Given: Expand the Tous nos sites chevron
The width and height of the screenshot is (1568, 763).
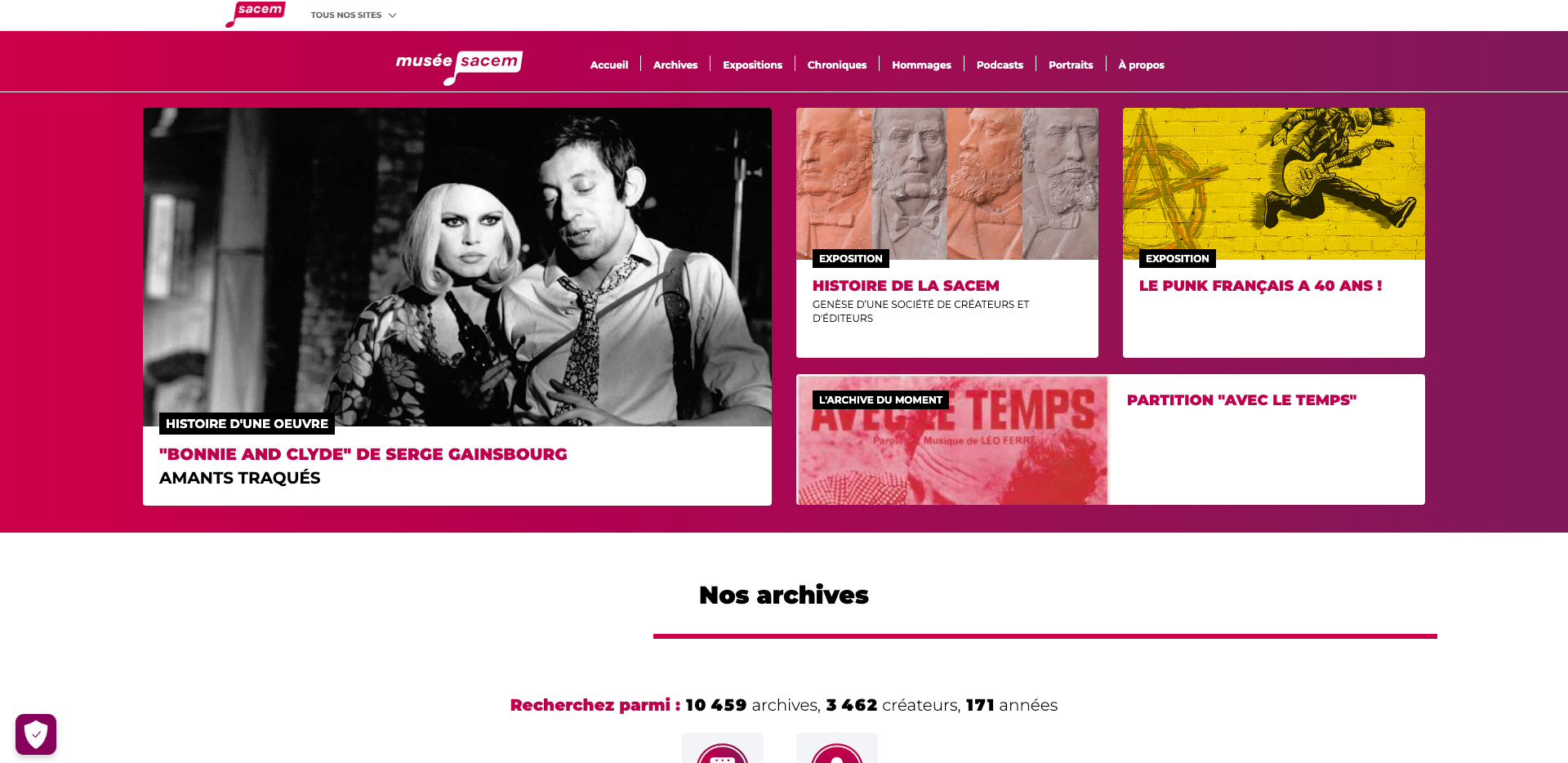Looking at the screenshot, I should click(392, 16).
